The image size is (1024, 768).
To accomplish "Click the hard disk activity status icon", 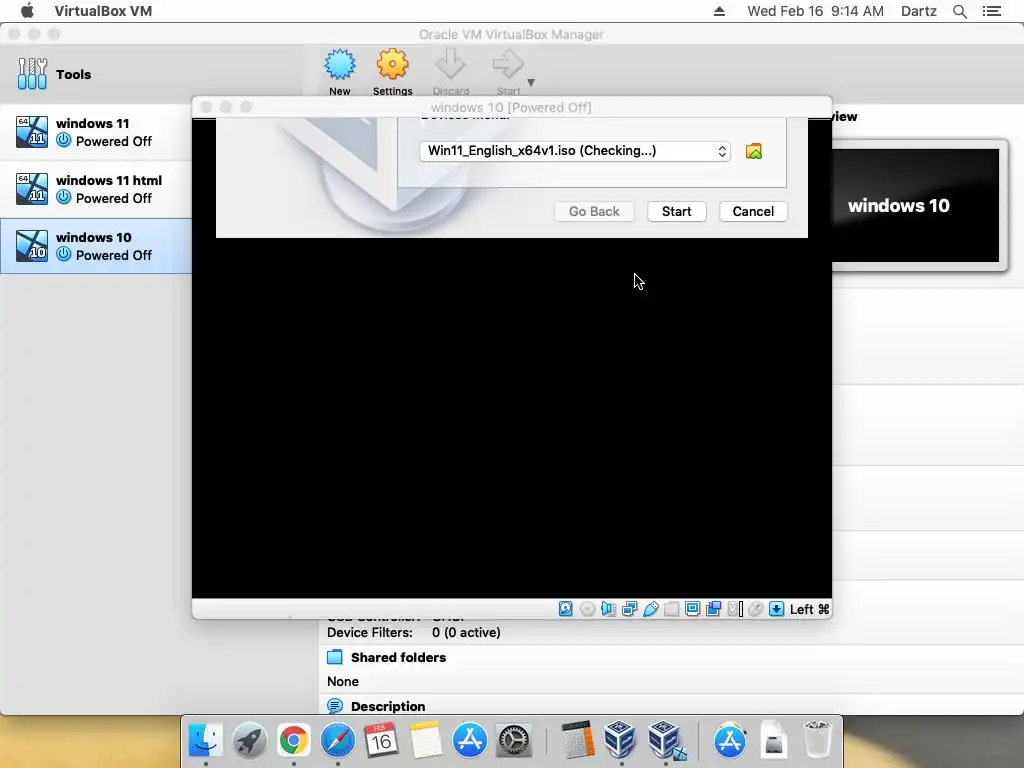I will 566,609.
